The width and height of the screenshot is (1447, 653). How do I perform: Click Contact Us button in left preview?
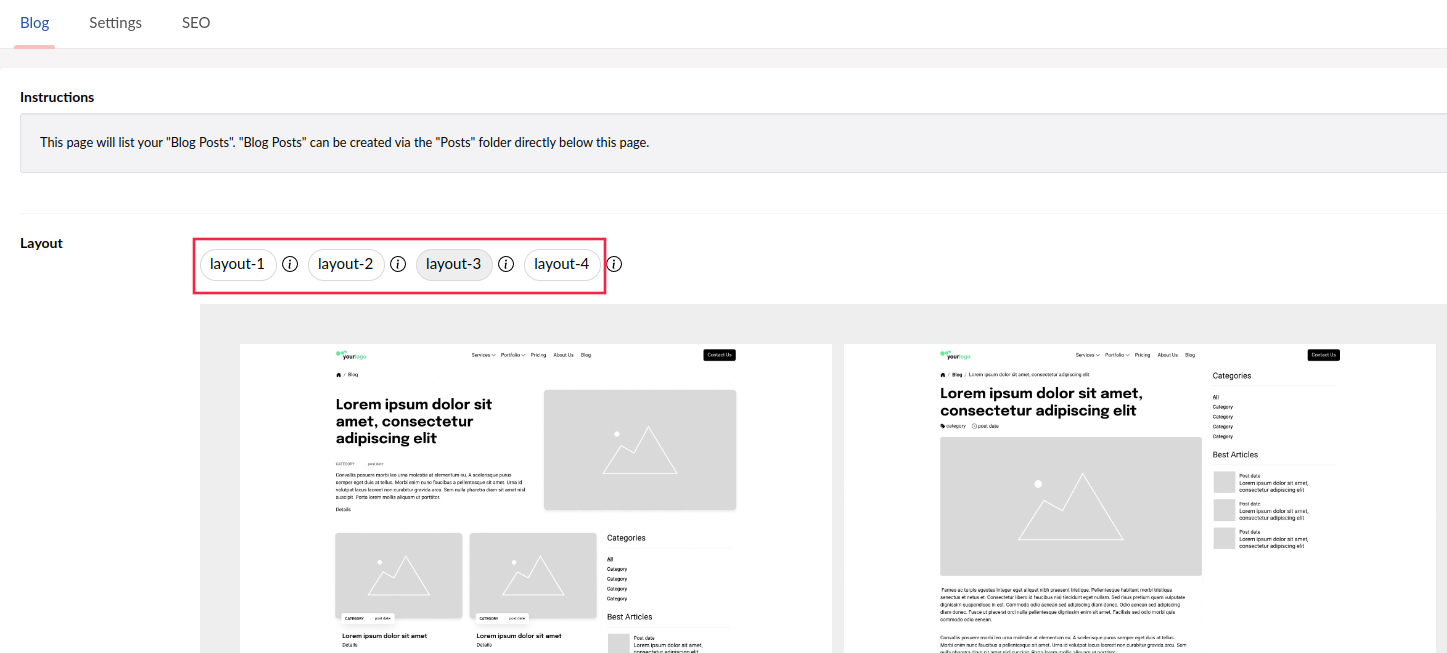click(x=719, y=355)
